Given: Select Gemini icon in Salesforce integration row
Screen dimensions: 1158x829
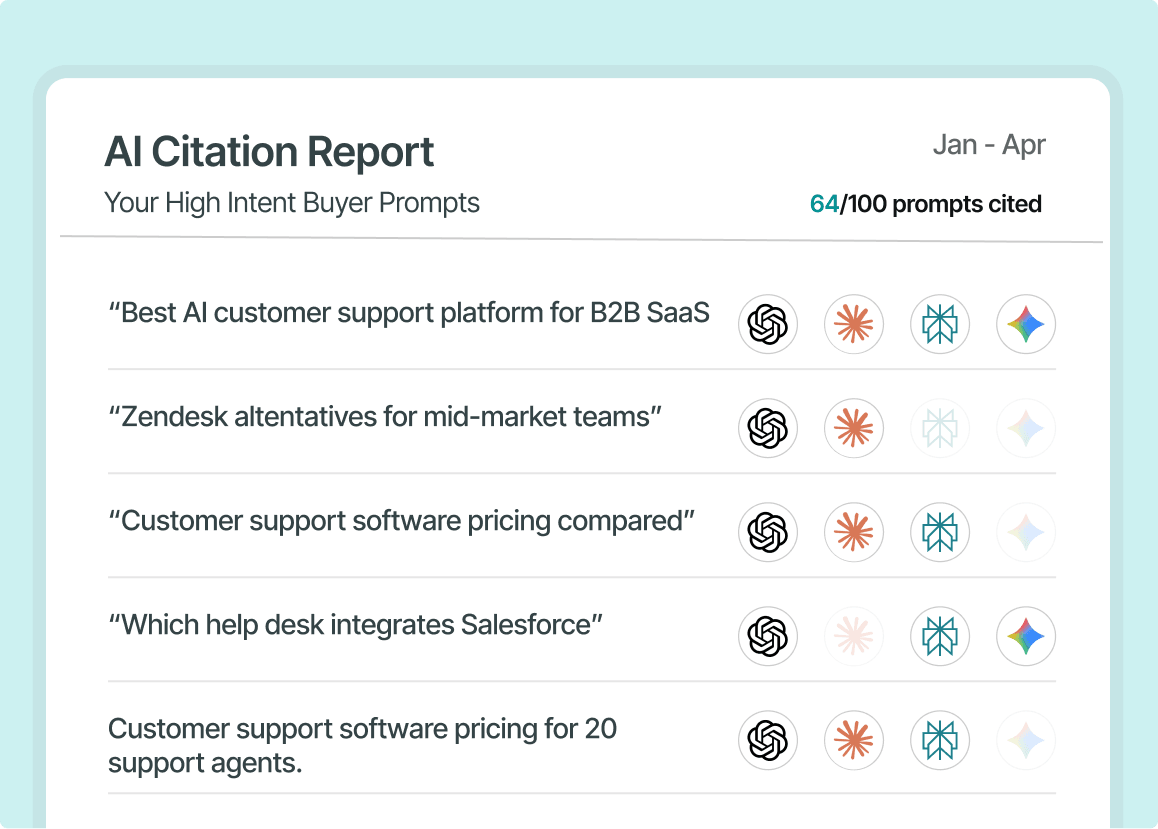Looking at the screenshot, I should click(1026, 636).
